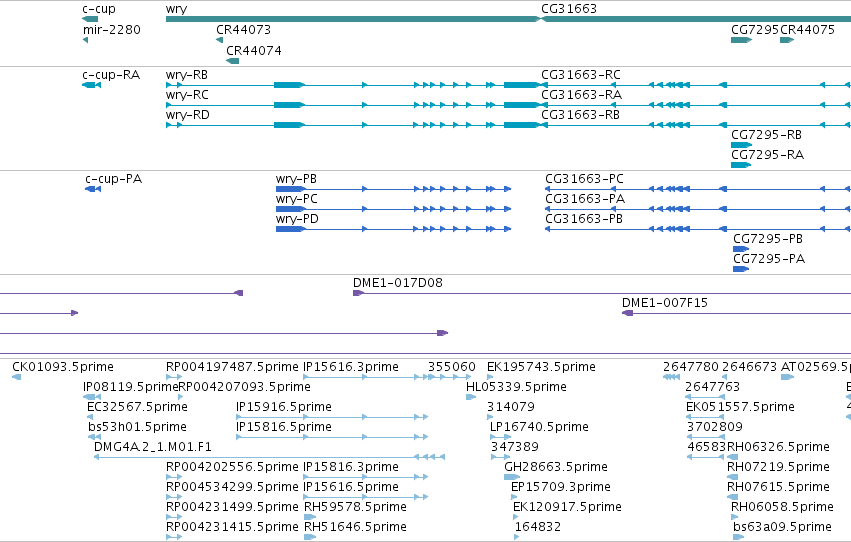
Task: Select the bs53h01.5prime EST label
Action: click(x=137, y=427)
